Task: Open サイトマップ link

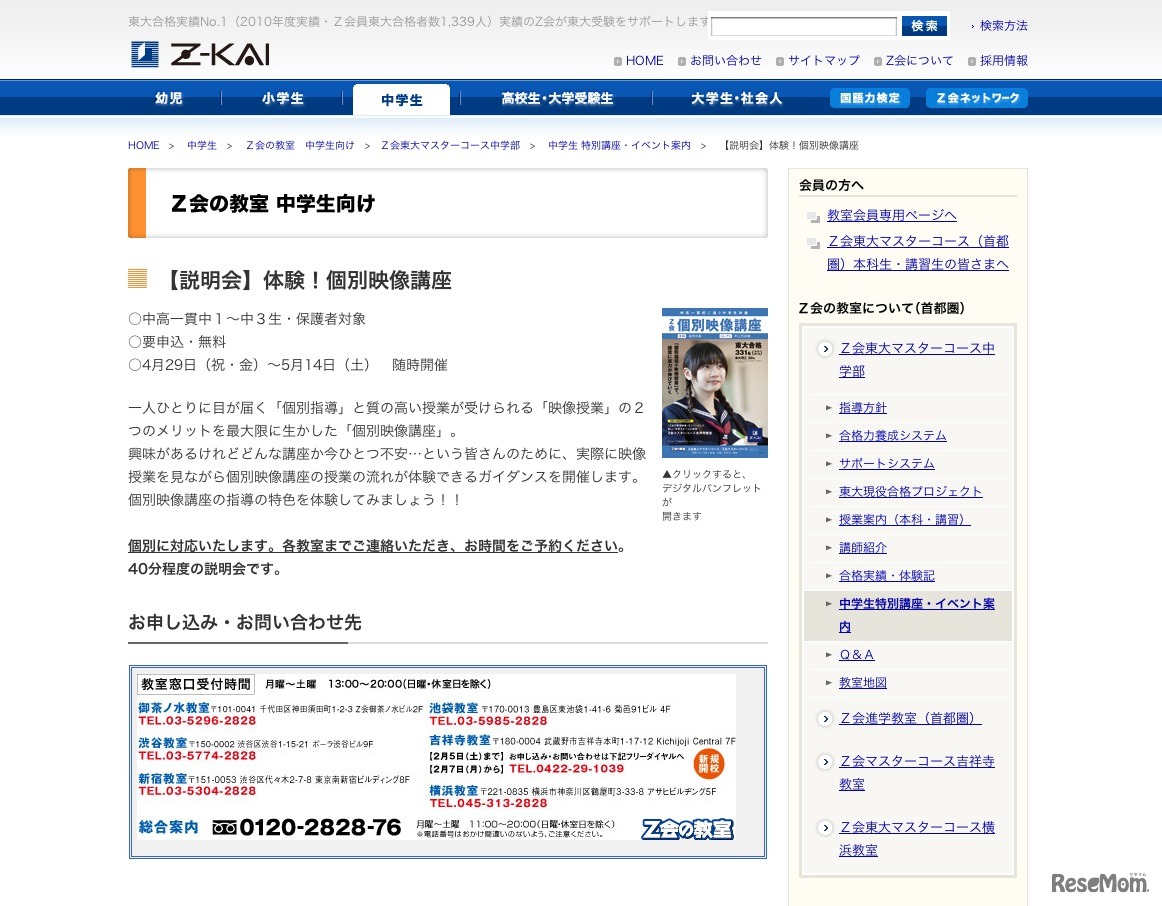Action: point(823,61)
